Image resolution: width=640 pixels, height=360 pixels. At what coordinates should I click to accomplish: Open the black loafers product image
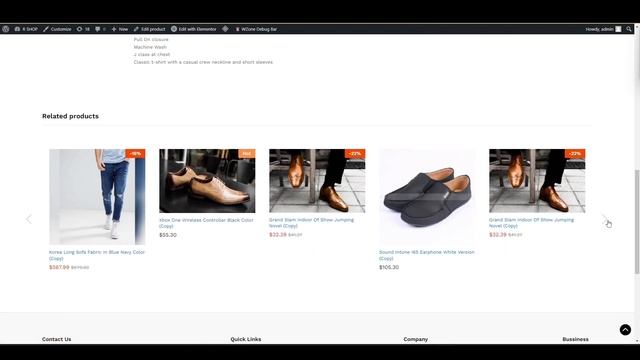tap(427, 197)
